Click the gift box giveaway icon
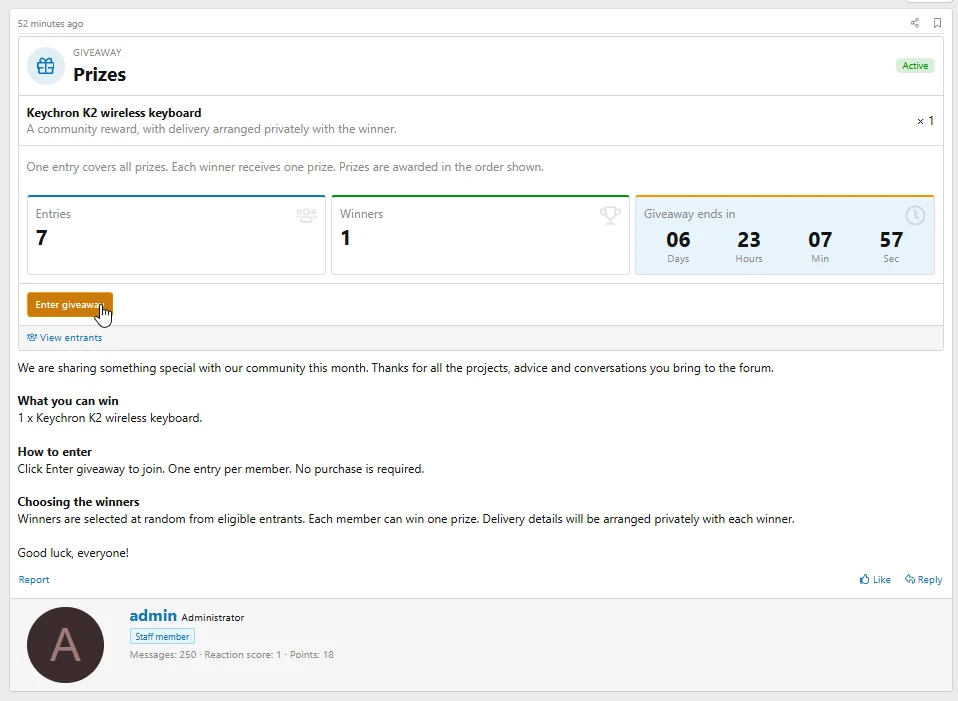Image resolution: width=958 pixels, height=701 pixels. point(46,65)
